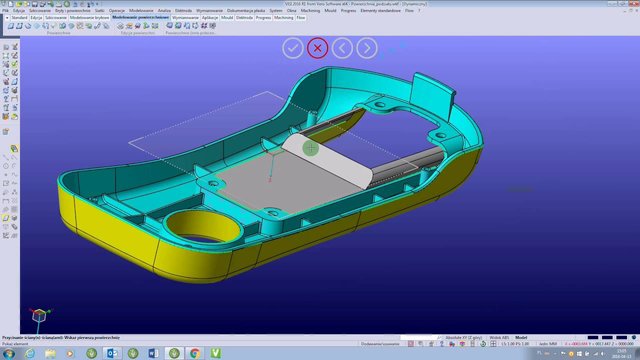Click the green crosshair marker on the surface
The image size is (640, 360).
coord(311,148)
